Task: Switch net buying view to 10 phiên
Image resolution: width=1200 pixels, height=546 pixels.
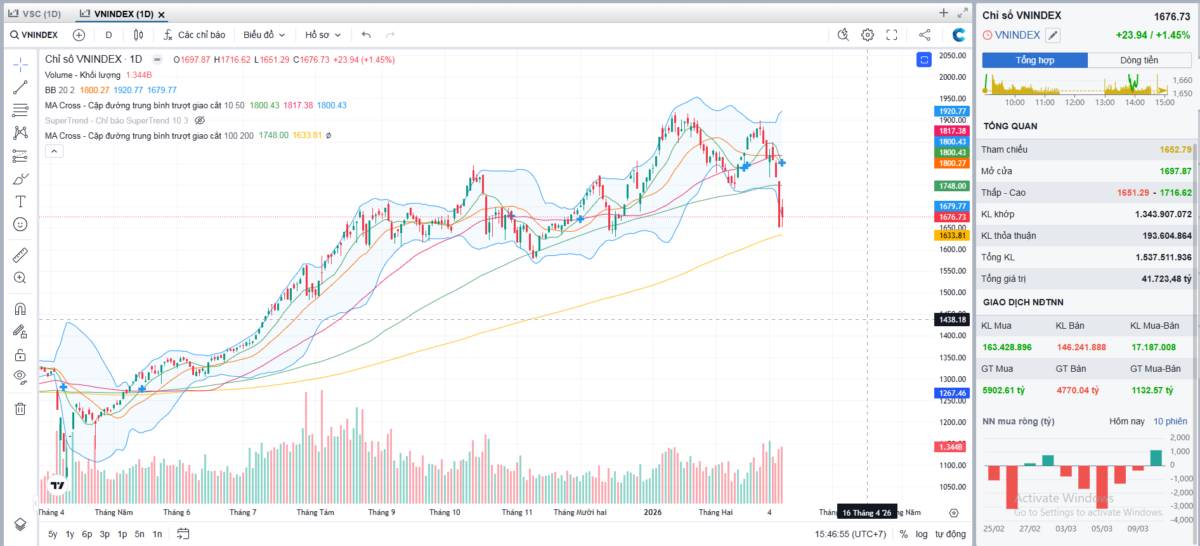Action: point(1170,421)
